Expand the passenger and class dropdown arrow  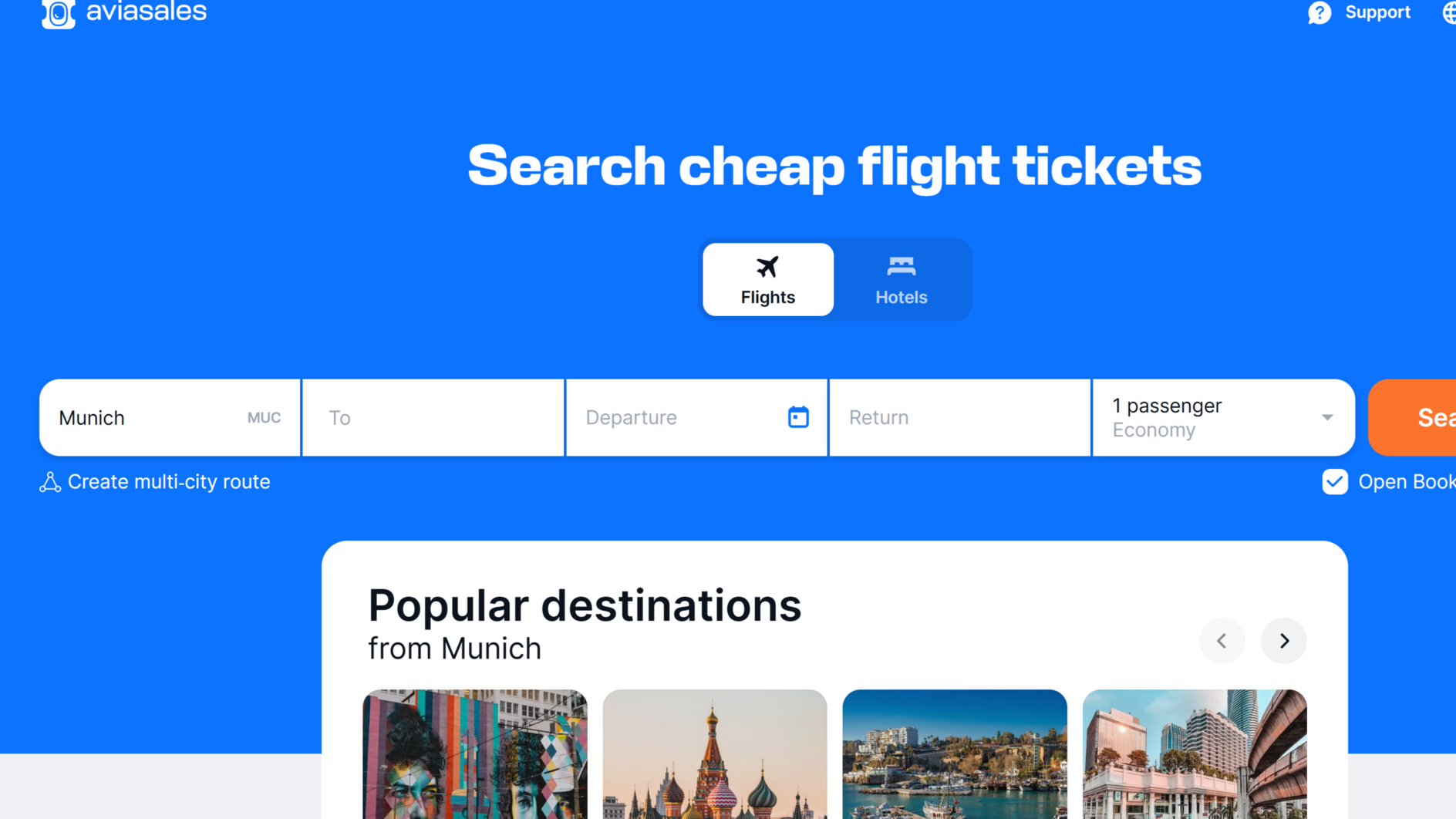tap(1327, 417)
